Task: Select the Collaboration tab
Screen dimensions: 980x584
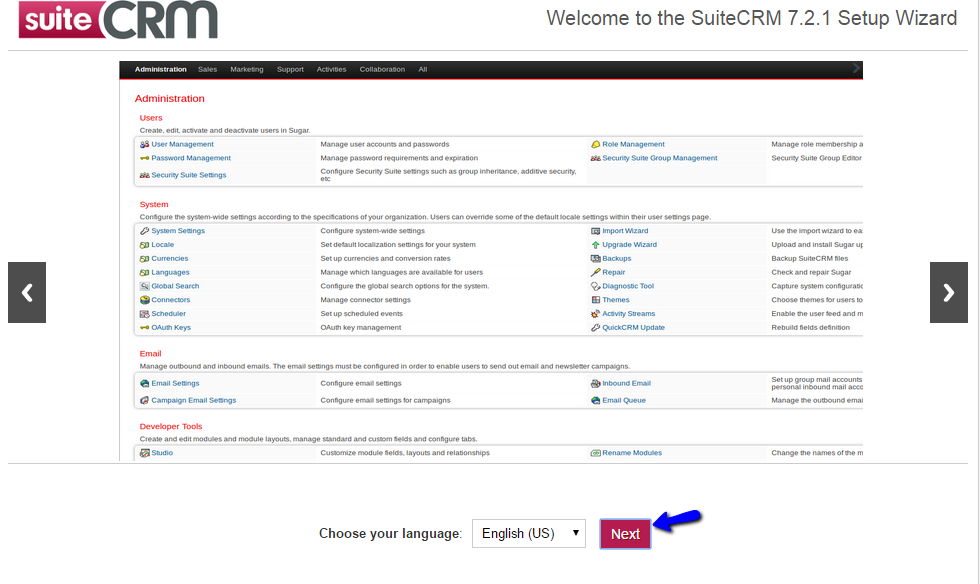Action: pyautogui.click(x=382, y=69)
